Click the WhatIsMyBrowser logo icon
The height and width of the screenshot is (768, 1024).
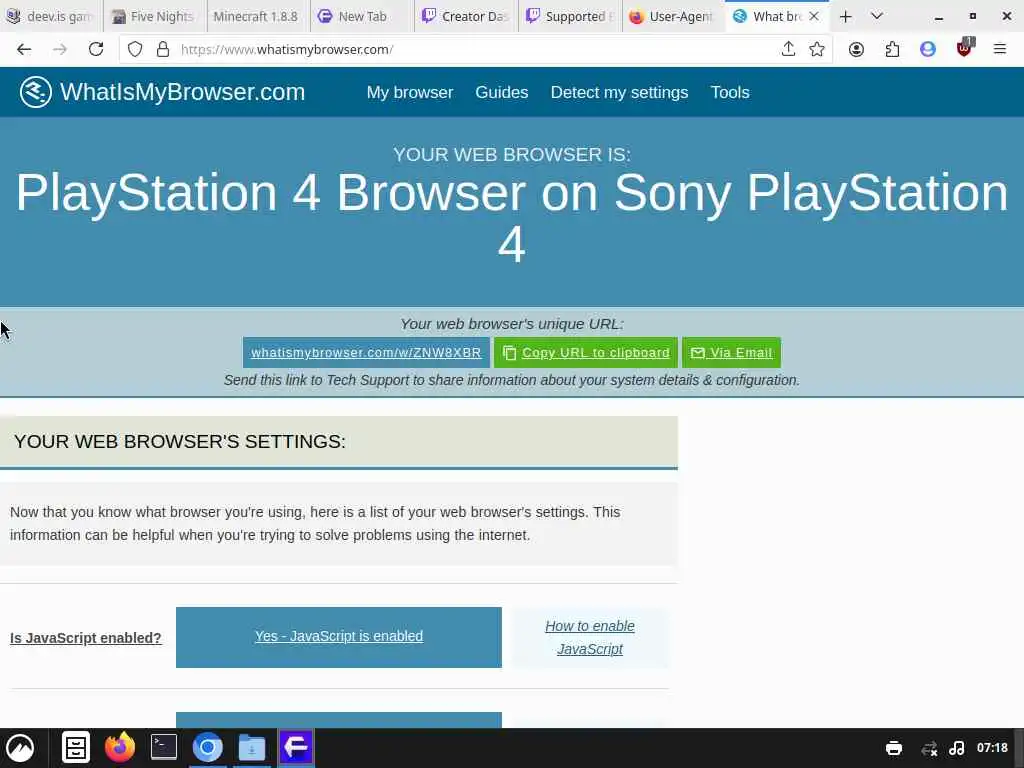click(35, 92)
